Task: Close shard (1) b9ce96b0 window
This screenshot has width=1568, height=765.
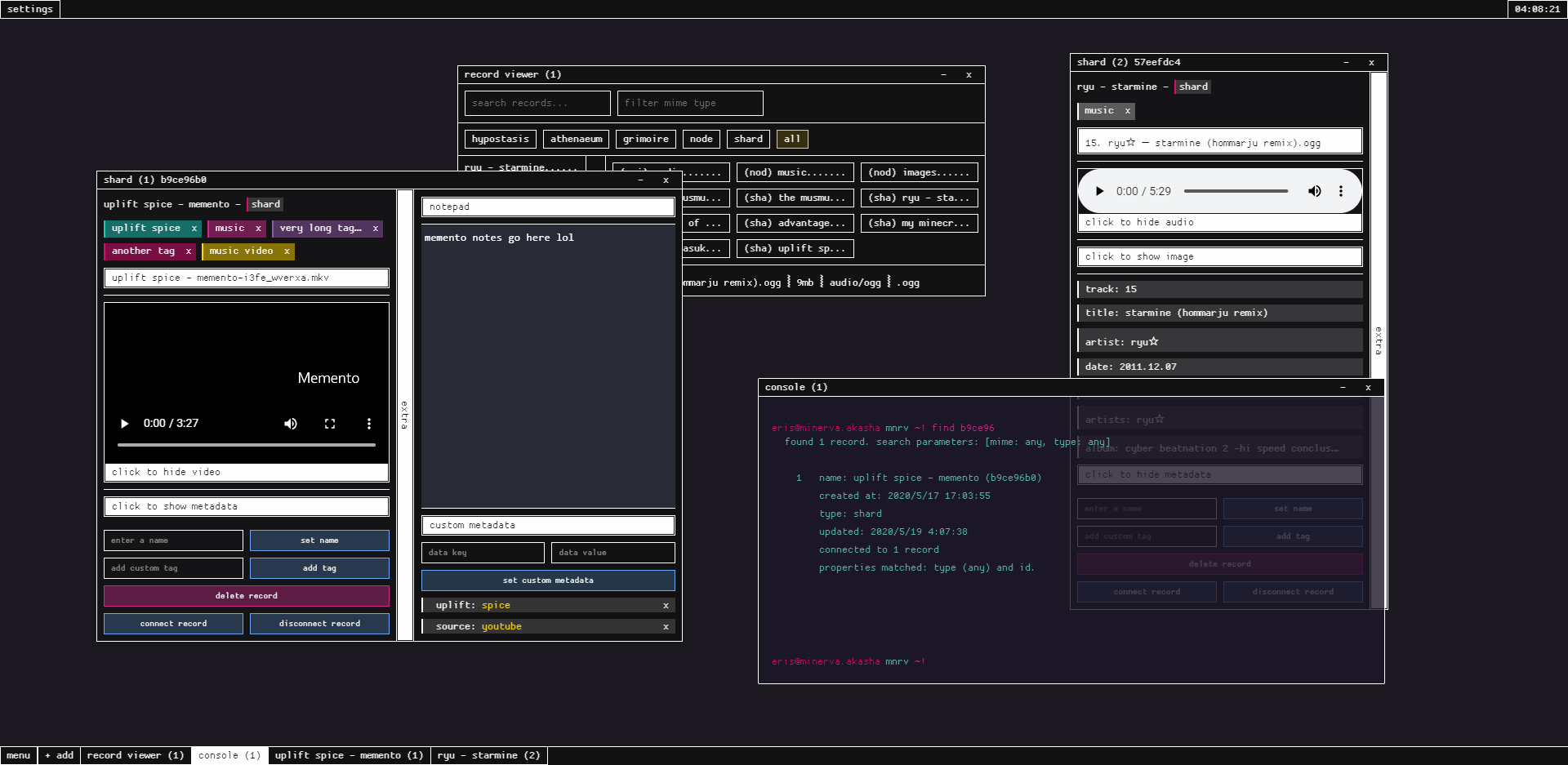Action: [x=666, y=180]
